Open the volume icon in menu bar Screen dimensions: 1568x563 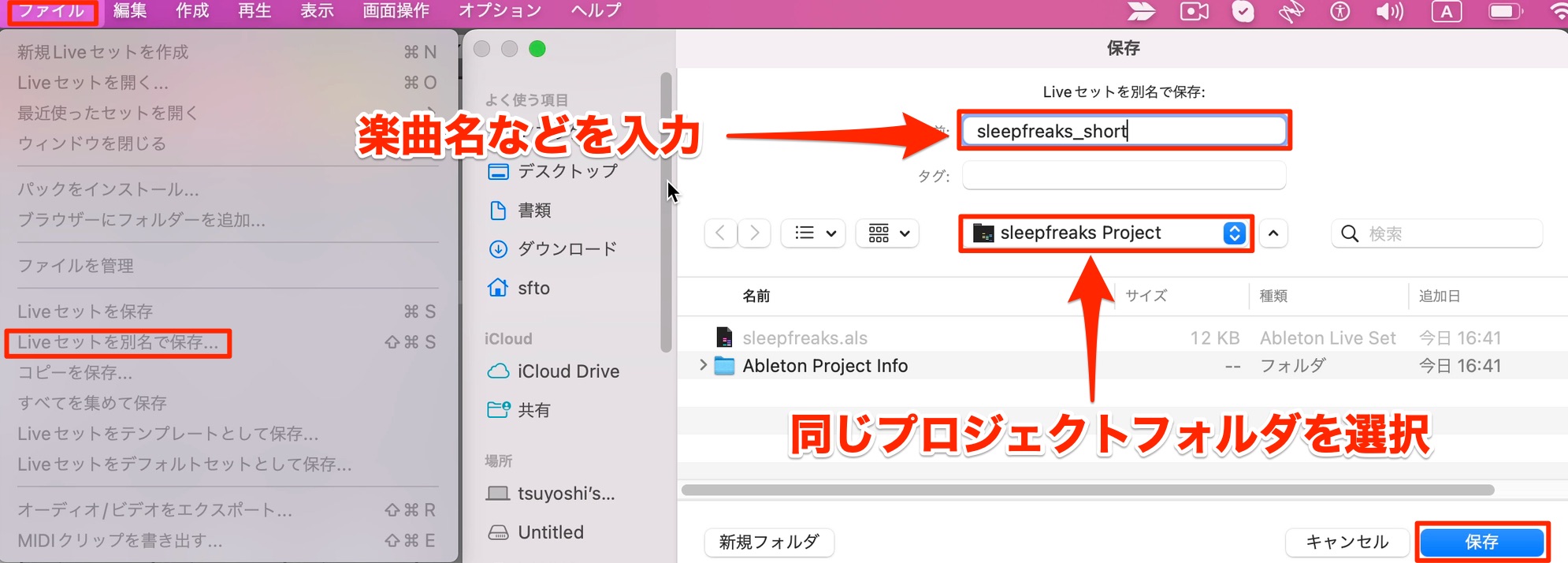[x=1390, y=11]
